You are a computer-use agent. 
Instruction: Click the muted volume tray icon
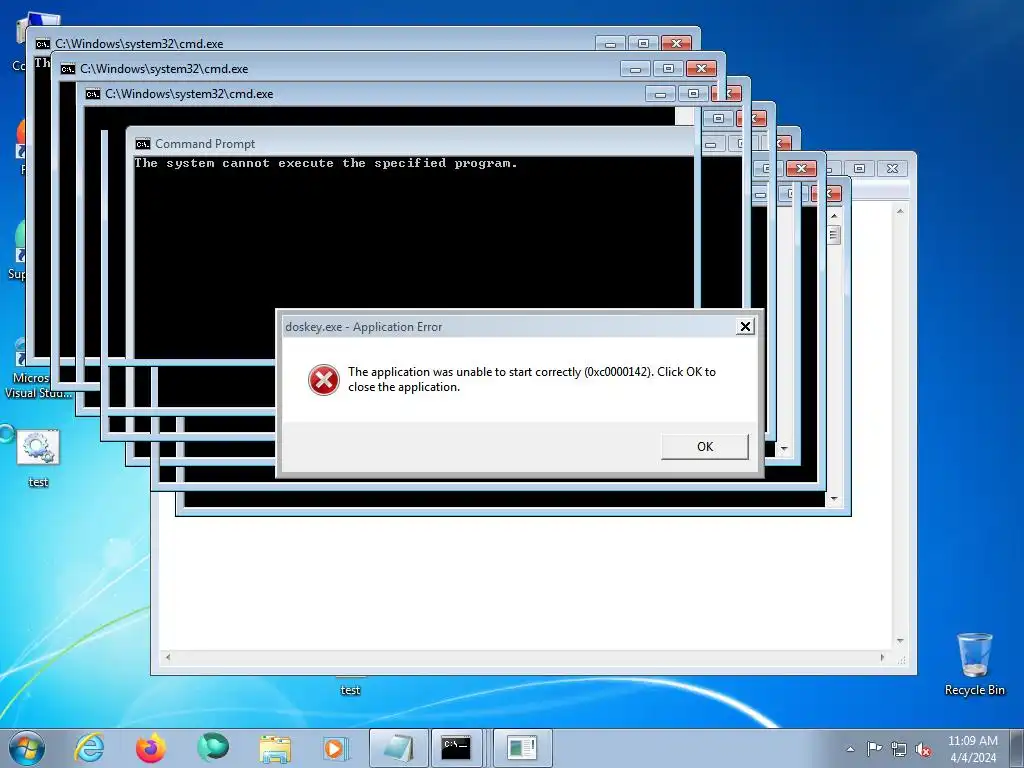(x=923, y=749)
